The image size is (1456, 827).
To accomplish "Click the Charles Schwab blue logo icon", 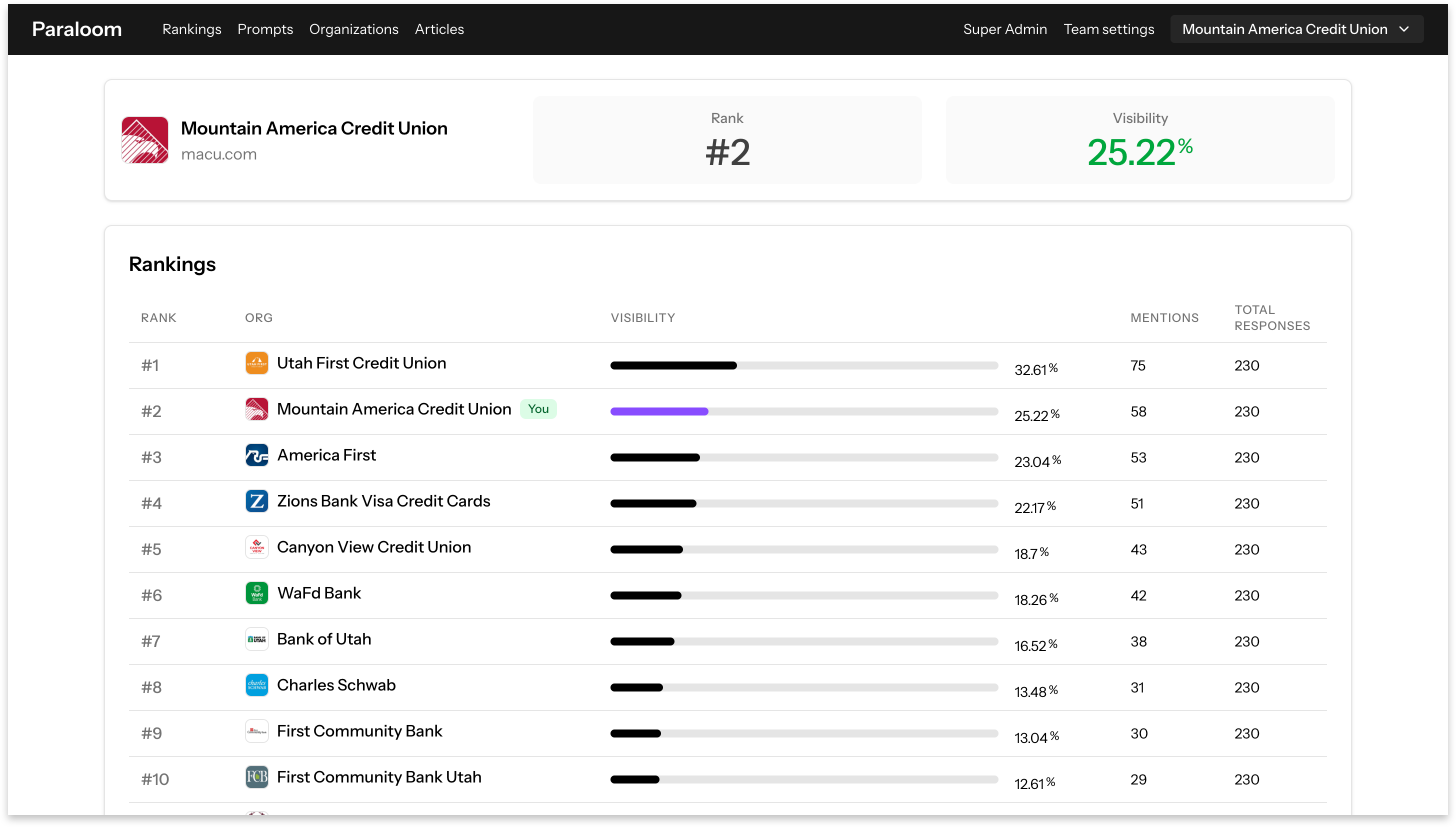I will coord(257,685).
